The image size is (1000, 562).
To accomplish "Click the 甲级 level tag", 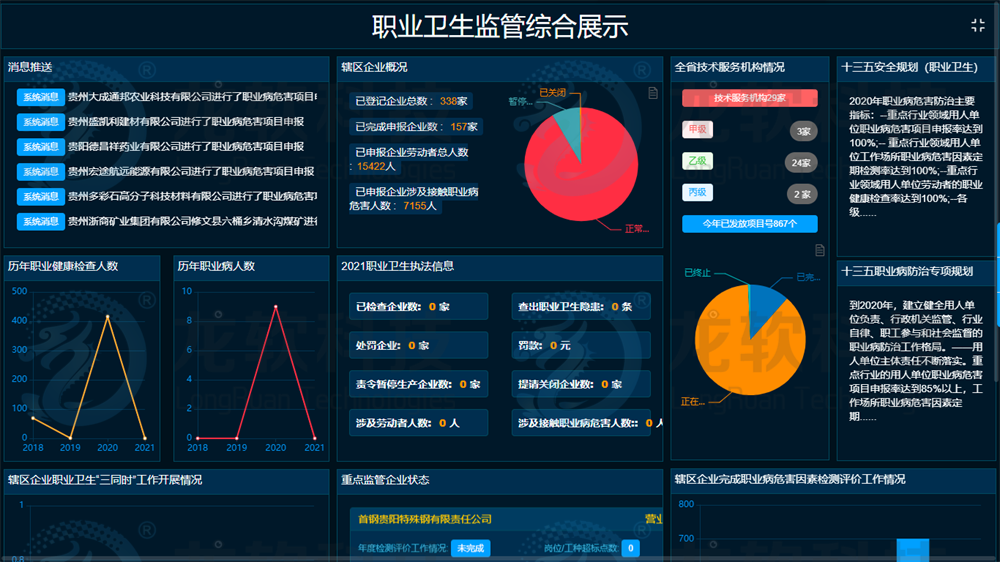I will tap(697, 130).
